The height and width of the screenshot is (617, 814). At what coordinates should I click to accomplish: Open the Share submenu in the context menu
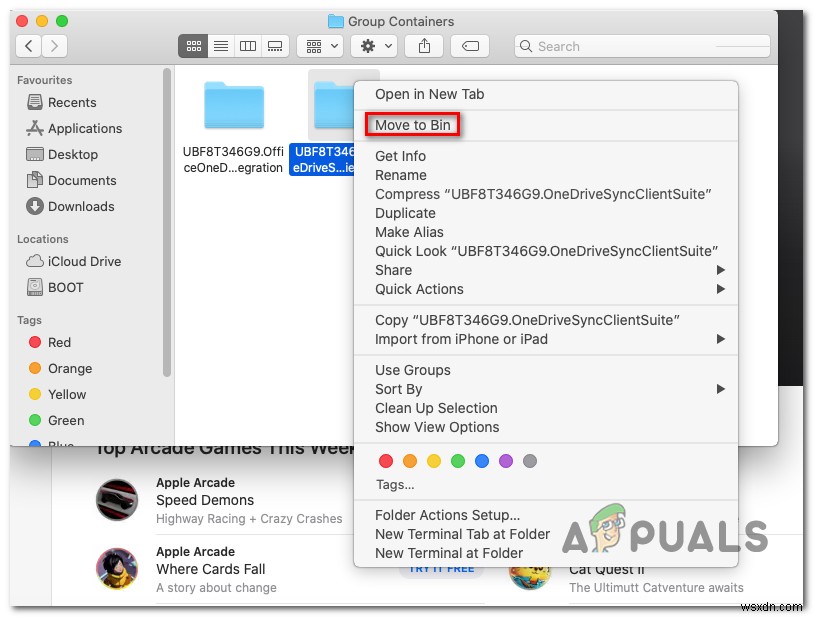pos(393,270)
